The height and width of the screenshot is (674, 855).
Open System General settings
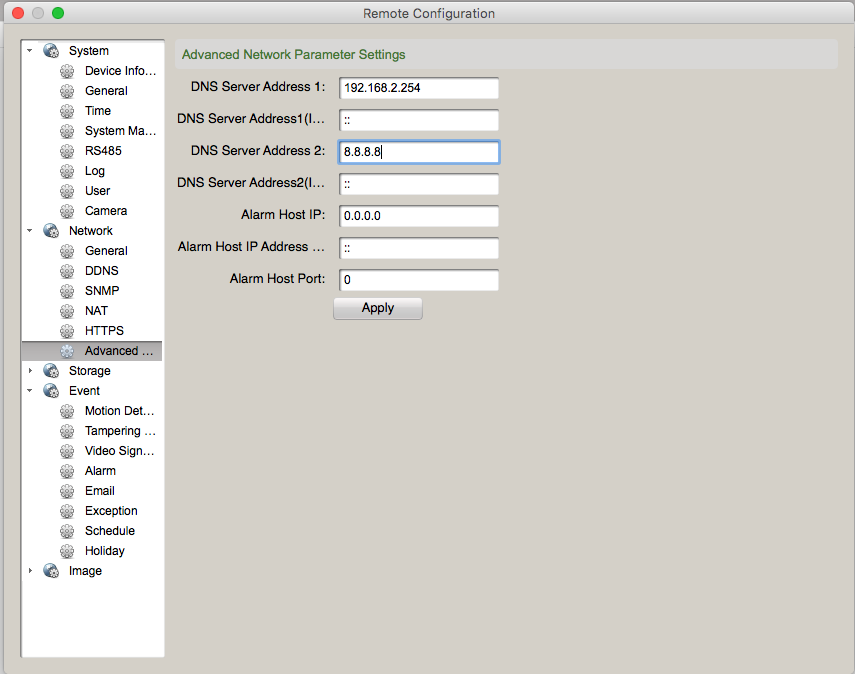click(x=106, y=91)
